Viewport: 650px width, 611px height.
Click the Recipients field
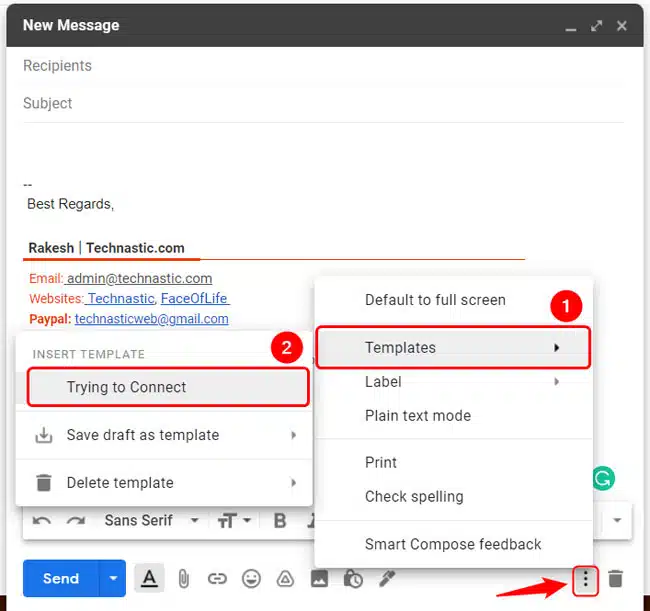click(x=323, y=66)
